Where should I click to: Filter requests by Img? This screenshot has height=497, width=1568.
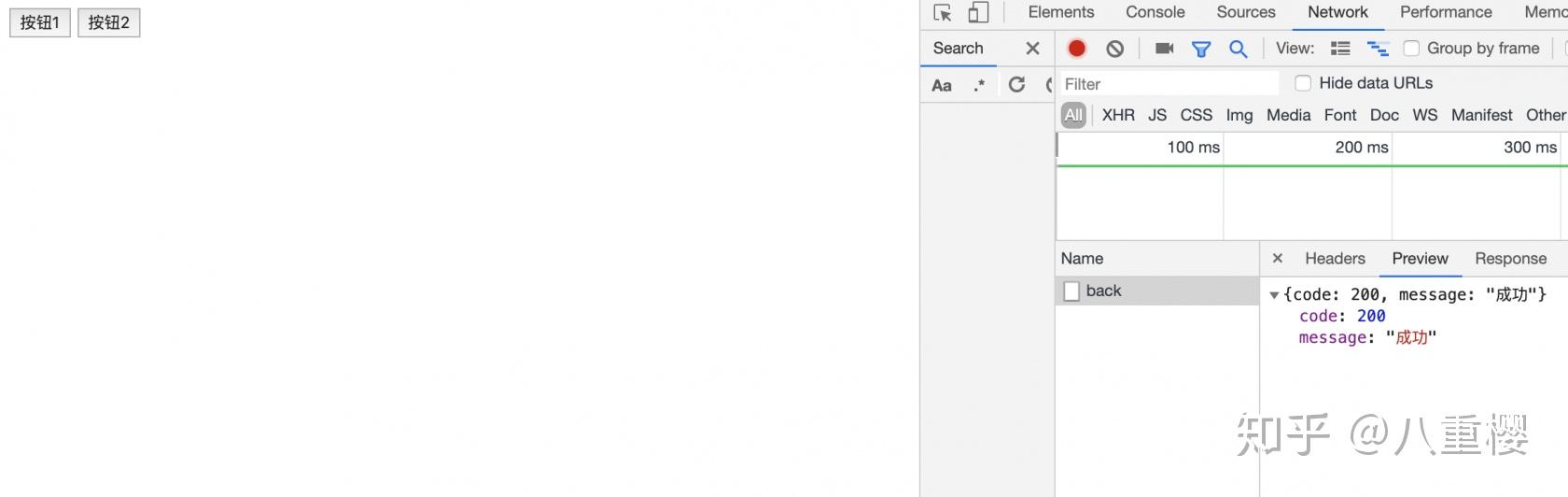[x=1239, y=115]
